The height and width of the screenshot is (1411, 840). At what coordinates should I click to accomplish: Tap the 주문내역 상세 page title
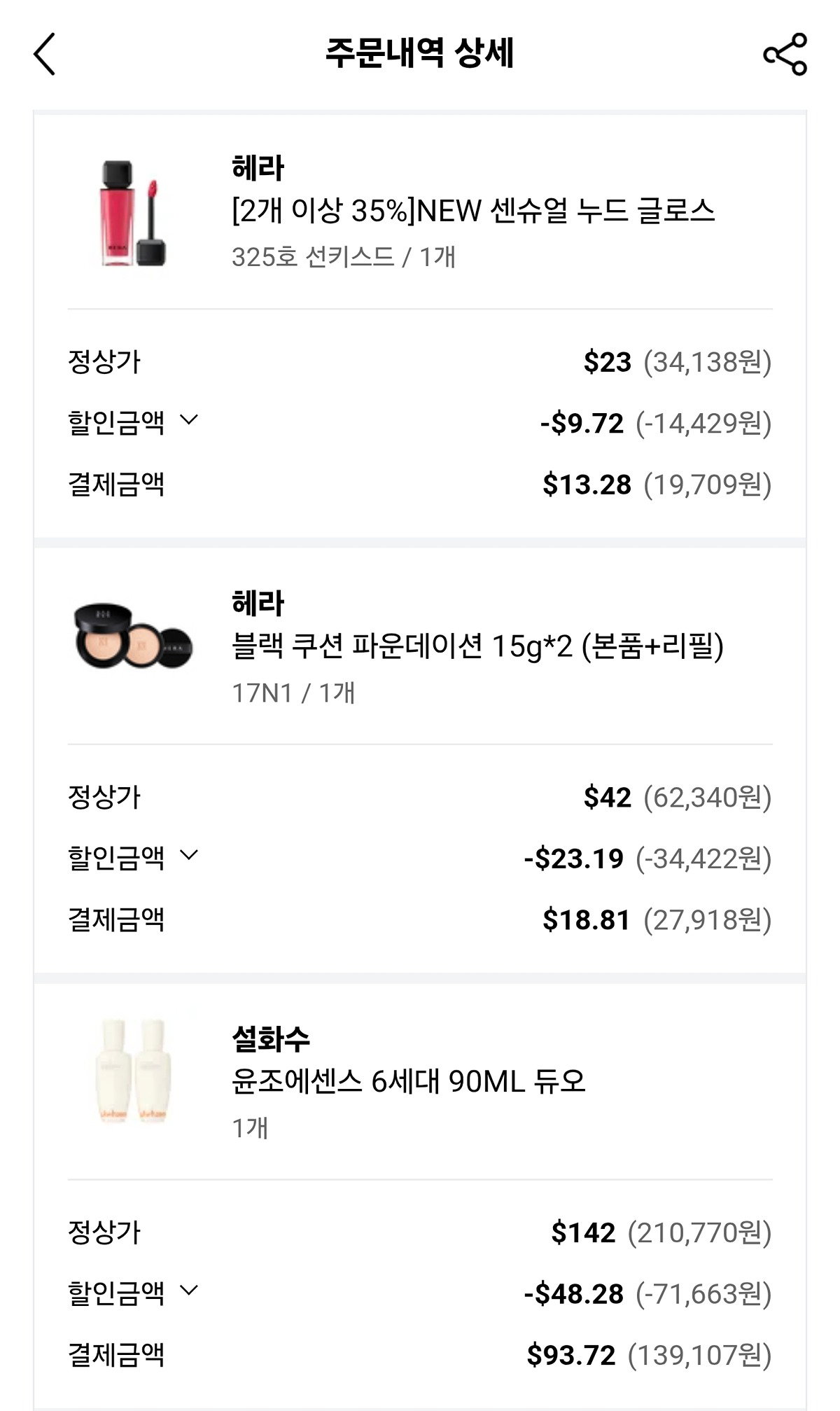click(420, 53)
